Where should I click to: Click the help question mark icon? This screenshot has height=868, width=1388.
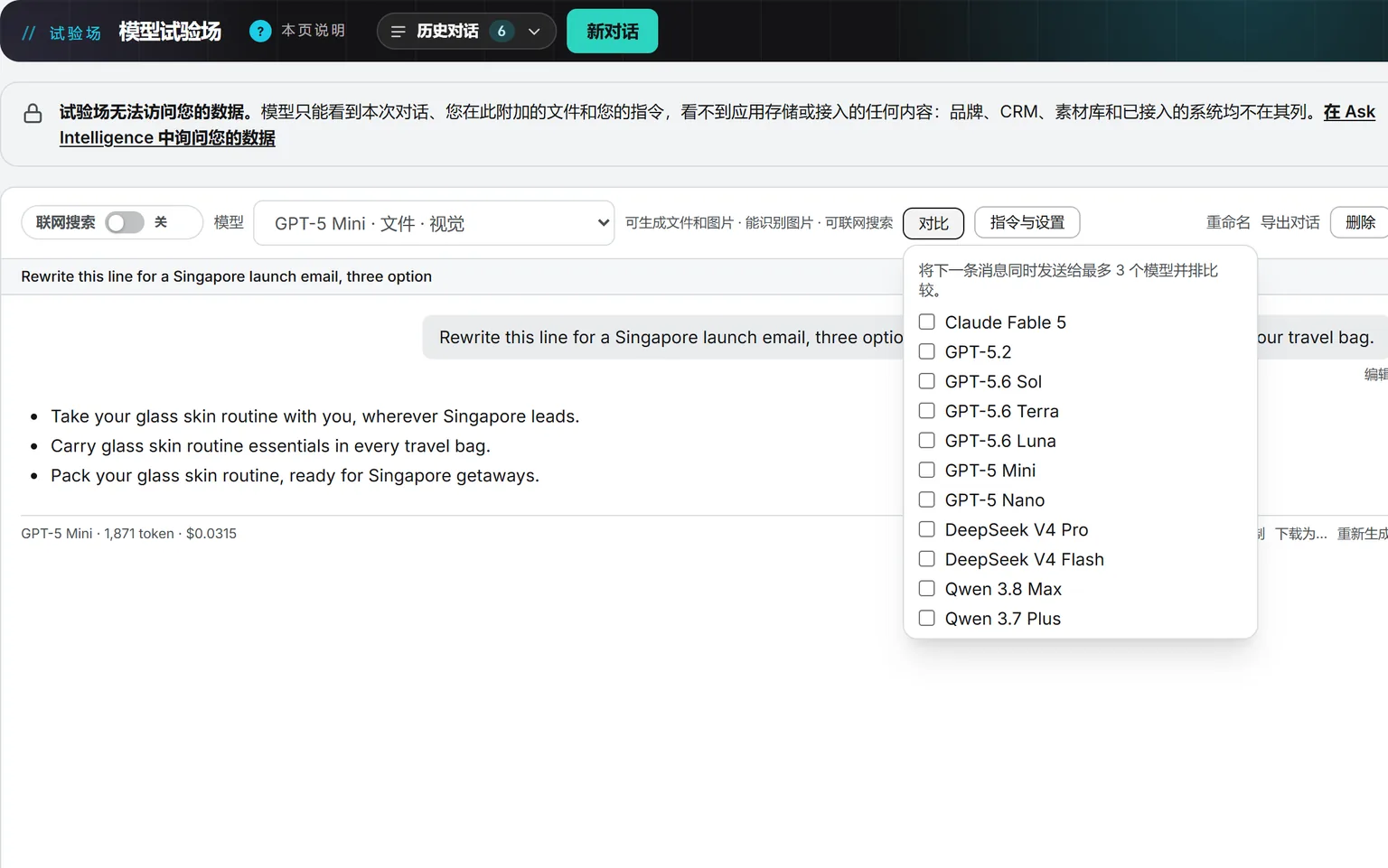coord(260,32)
